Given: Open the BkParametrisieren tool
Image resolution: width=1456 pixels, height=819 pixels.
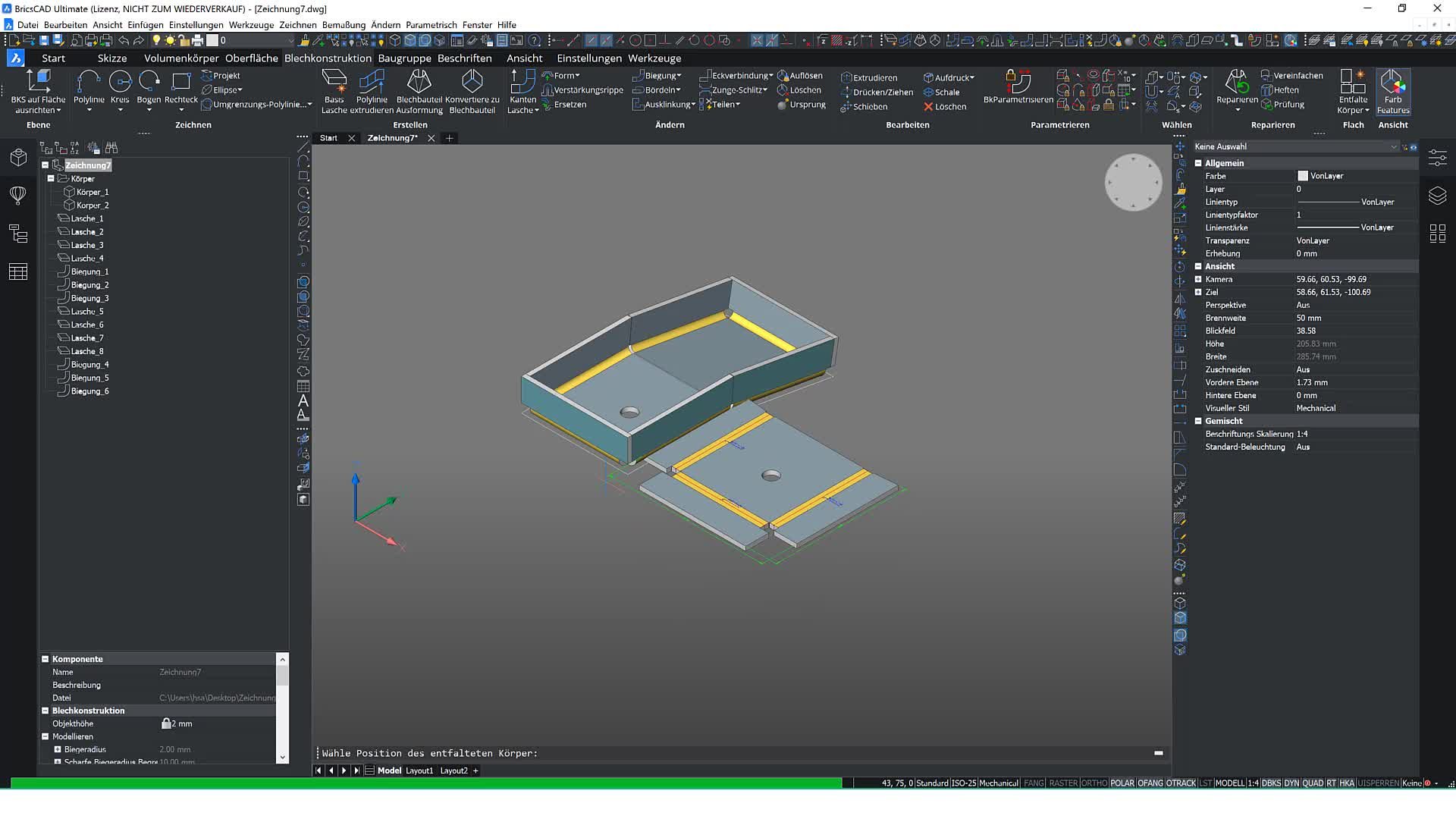Looking at the screenshot, I should 1018,86.
